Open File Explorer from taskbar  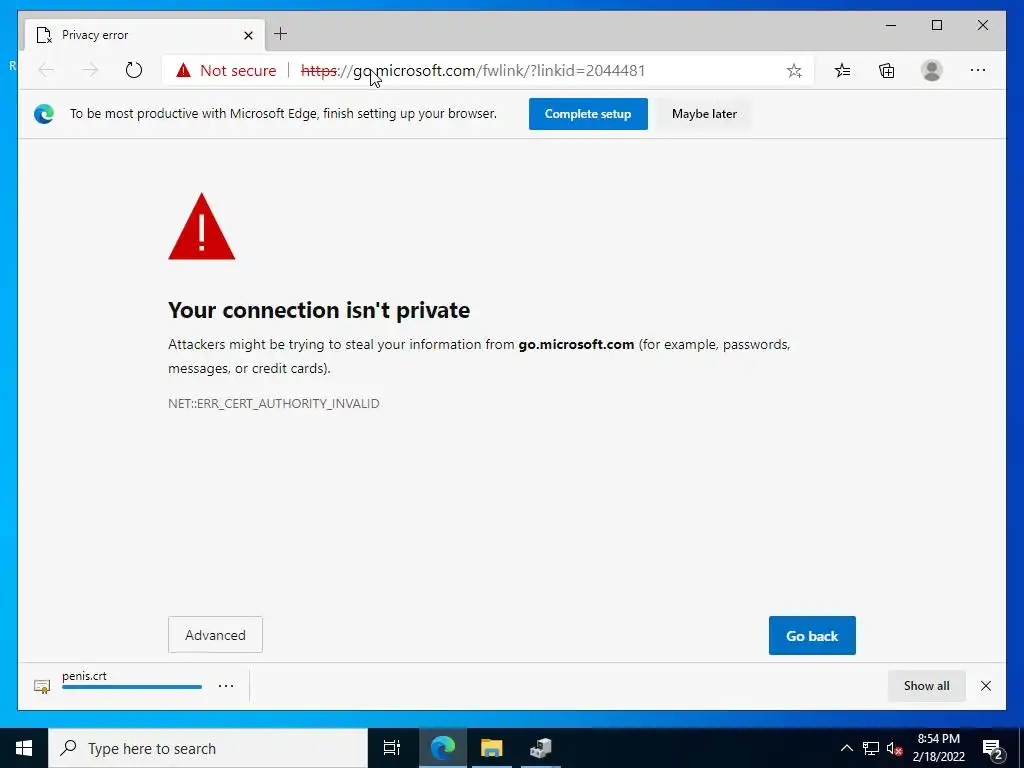tap(492, 748)
